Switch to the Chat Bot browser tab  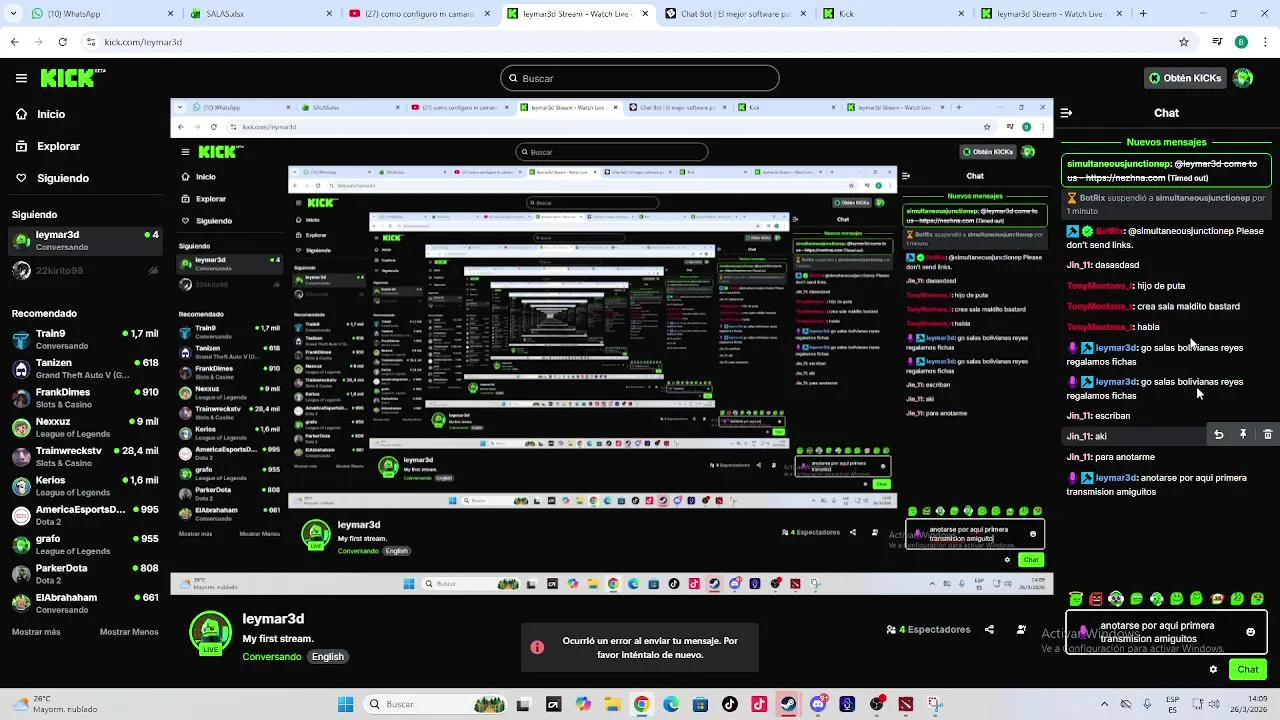tap(735, 14)
